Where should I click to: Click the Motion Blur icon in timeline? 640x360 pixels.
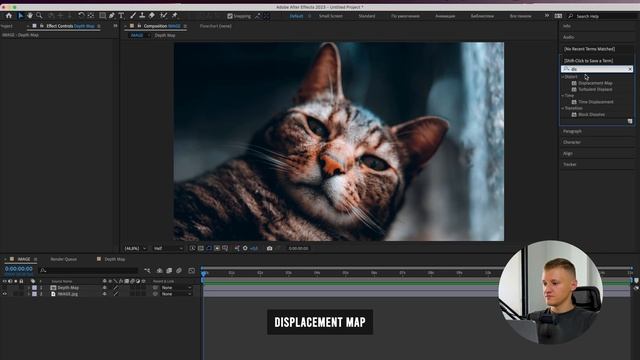tap(179, 270)
